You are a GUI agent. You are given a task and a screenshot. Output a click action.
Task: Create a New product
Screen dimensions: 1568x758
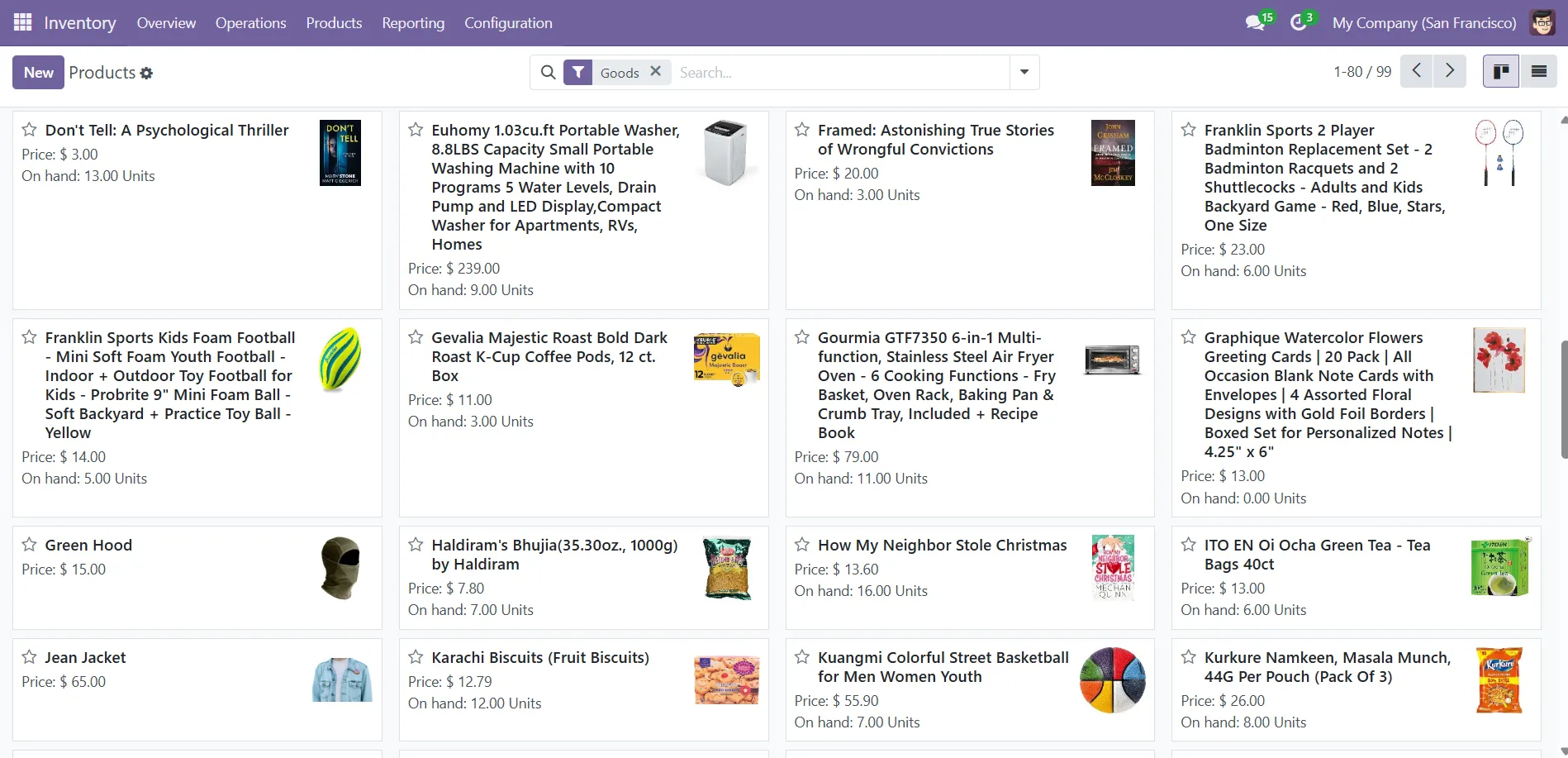point(38,72)
